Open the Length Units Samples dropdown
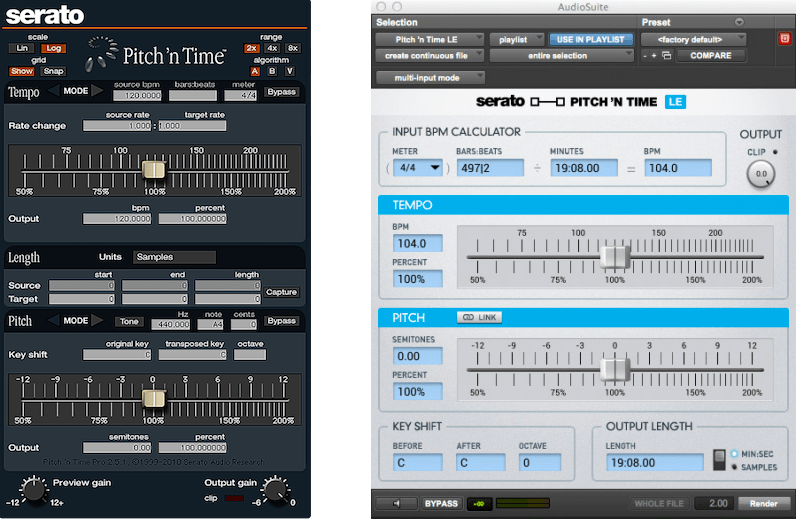This screenshot has width=796, height=519. click(174, 257)
